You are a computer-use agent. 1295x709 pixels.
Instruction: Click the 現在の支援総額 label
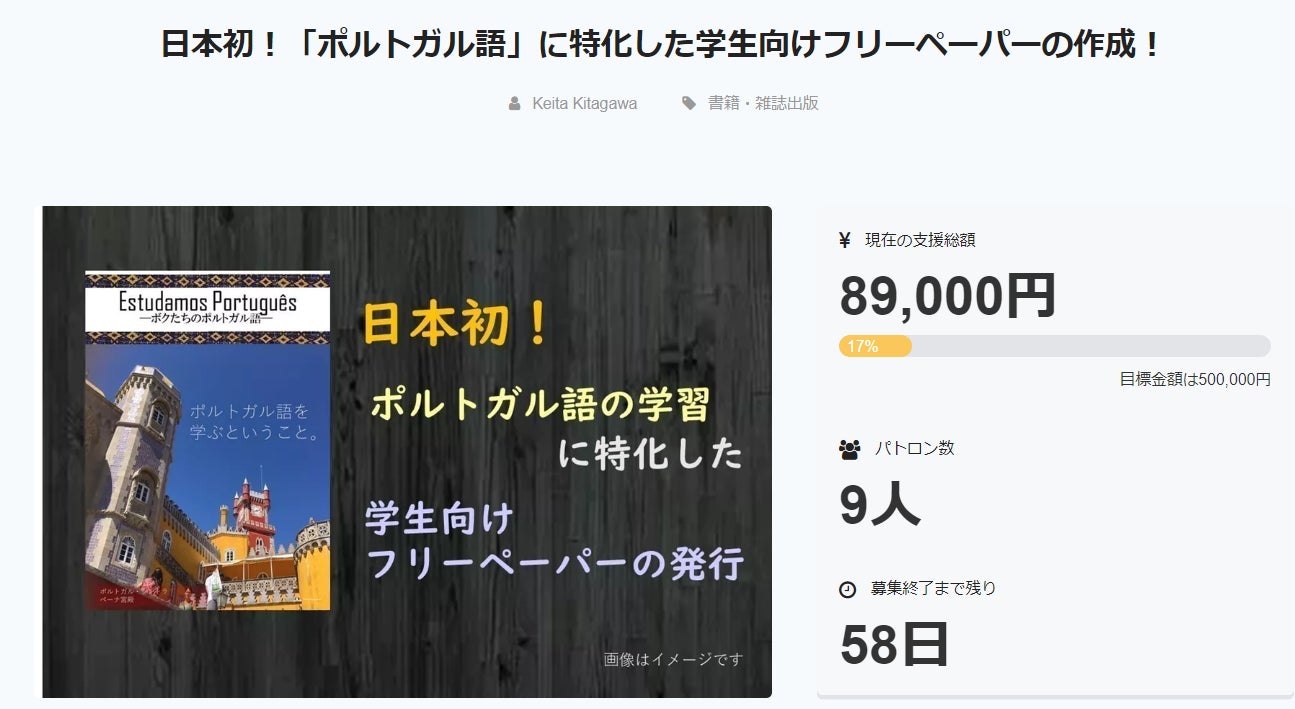920,240
